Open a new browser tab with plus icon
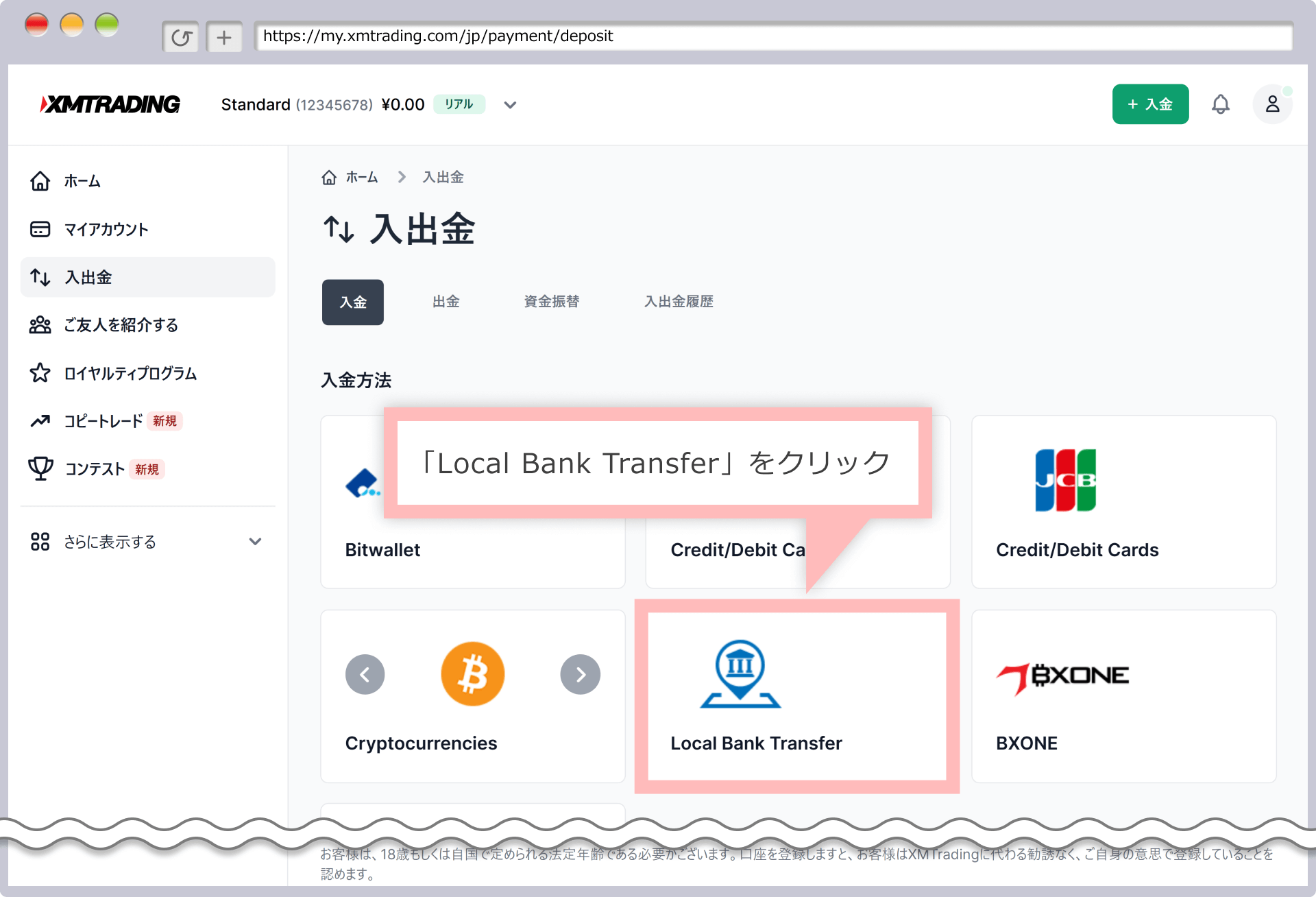 tap(224, 37)
